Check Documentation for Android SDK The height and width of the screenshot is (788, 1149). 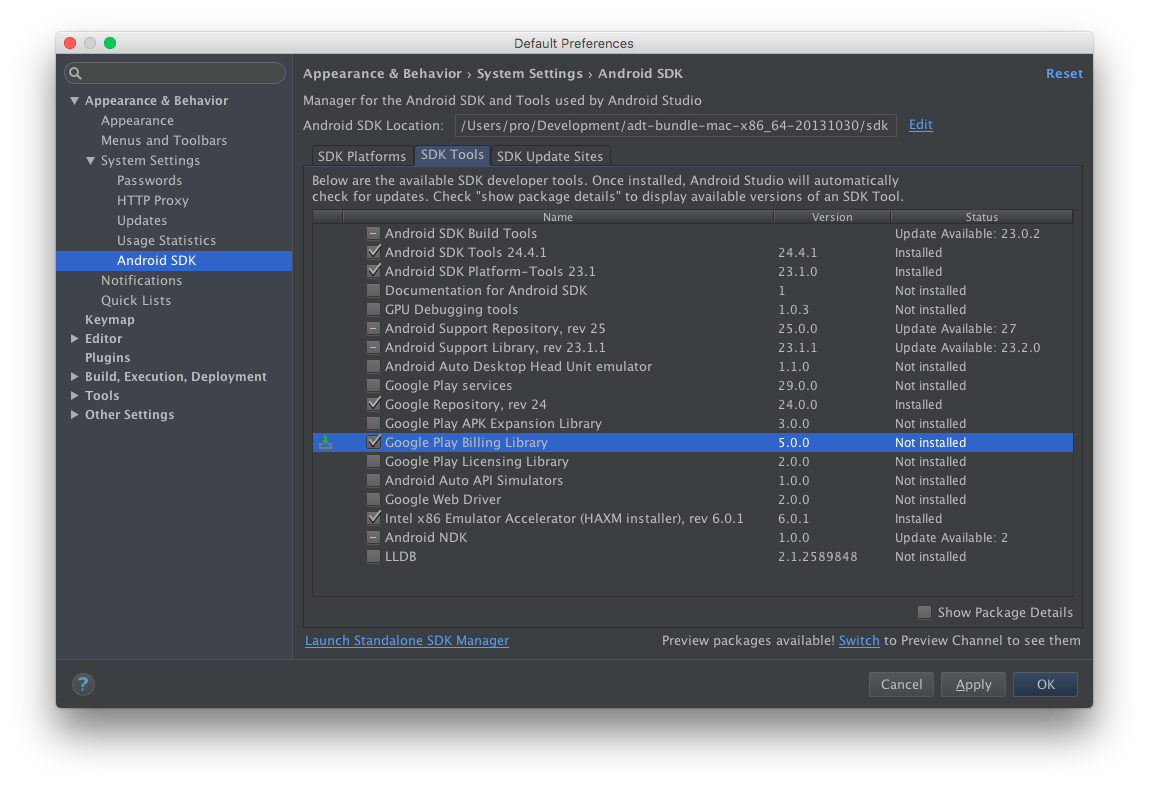tap(374, 290)
